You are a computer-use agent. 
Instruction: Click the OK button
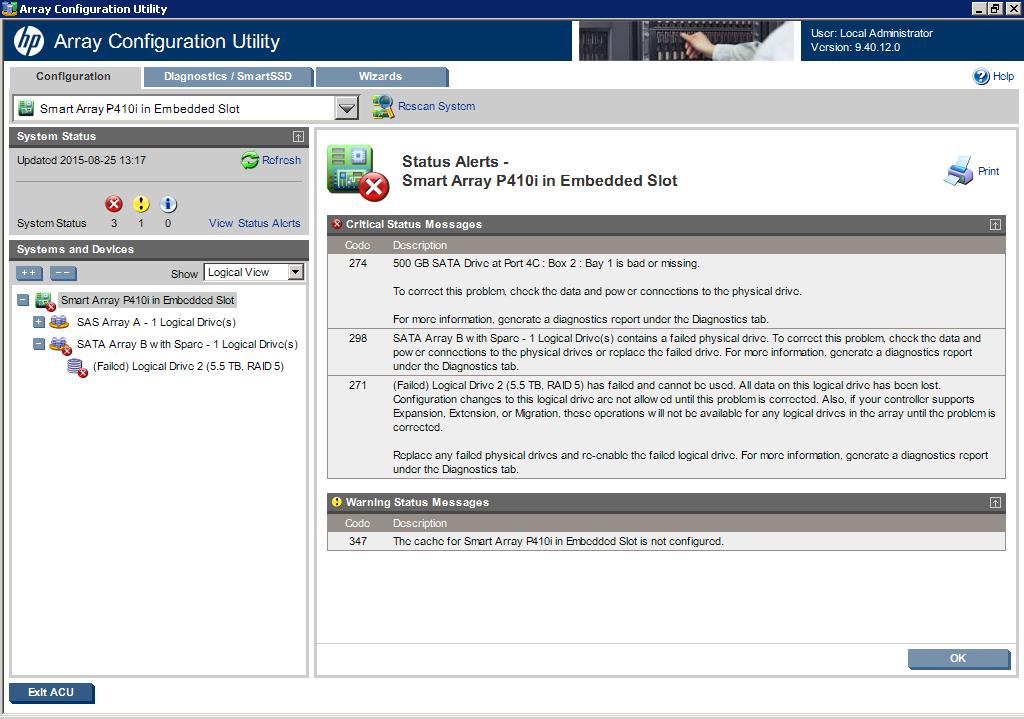(958, 658)
